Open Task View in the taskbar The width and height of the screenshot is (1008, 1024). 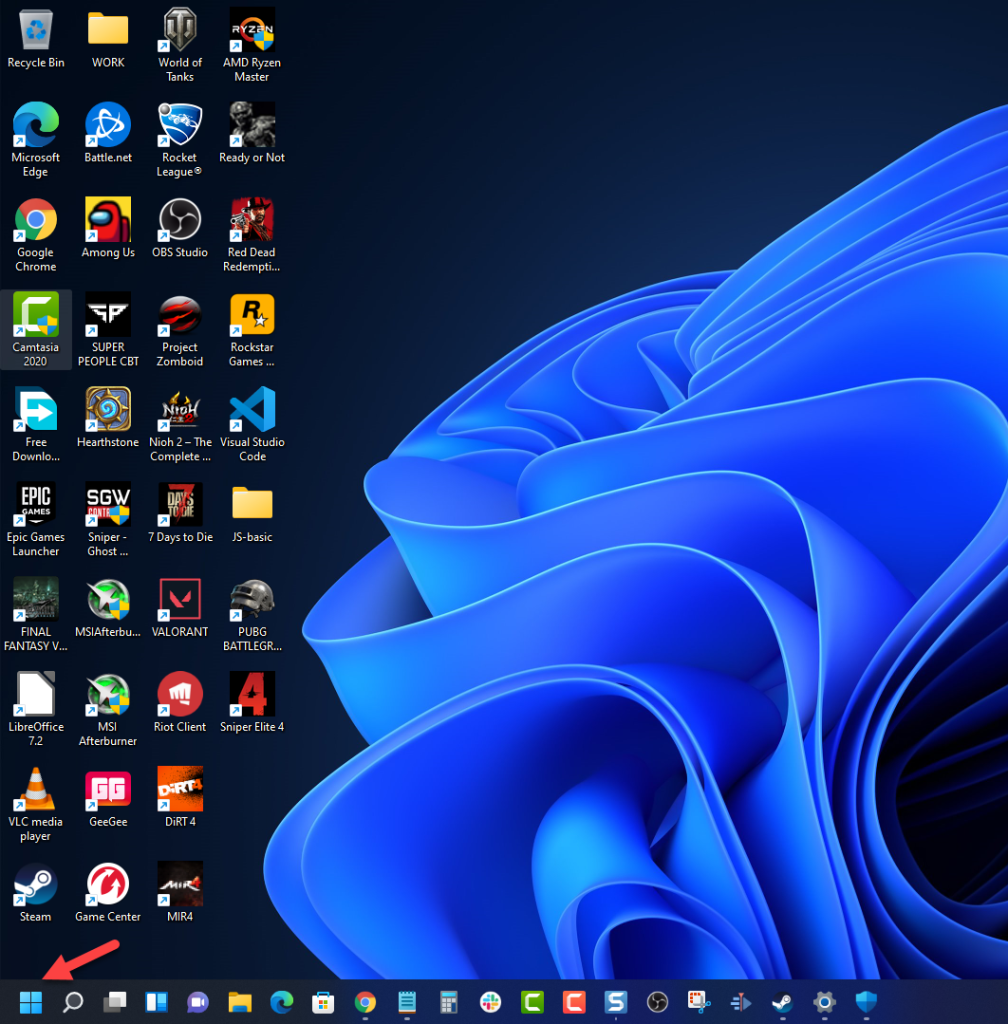[115, 1001]
